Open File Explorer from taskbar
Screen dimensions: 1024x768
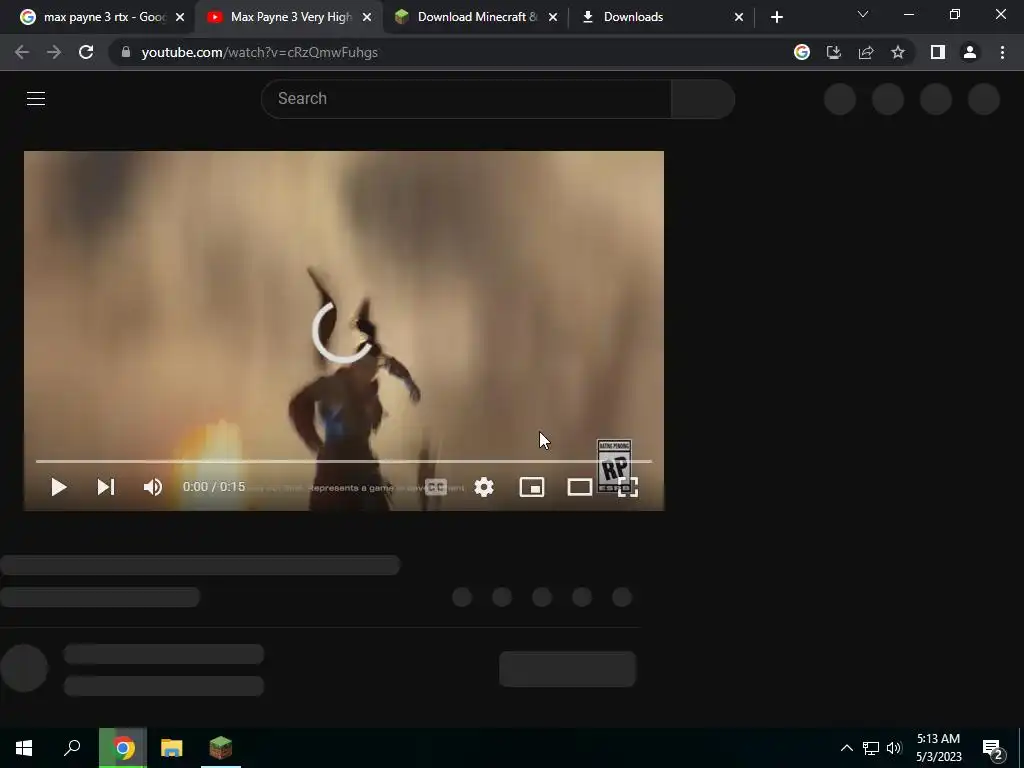[172, 748]
